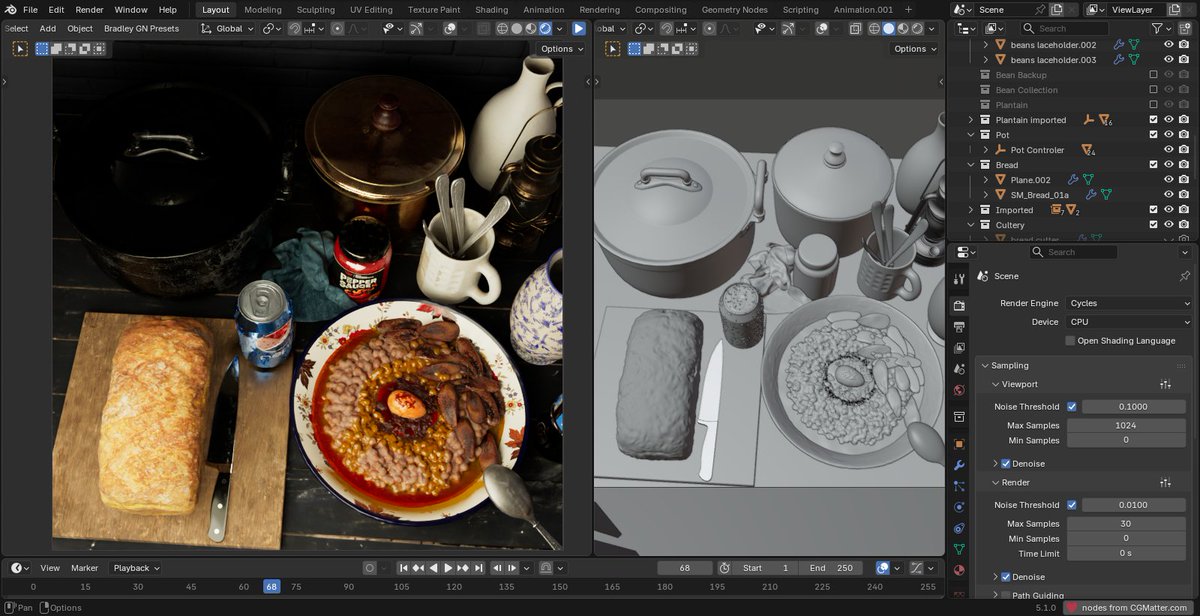Hide the Bread collection with its eye toggle
This screenshot has width=1200, height=616.
click(1169, 165)
